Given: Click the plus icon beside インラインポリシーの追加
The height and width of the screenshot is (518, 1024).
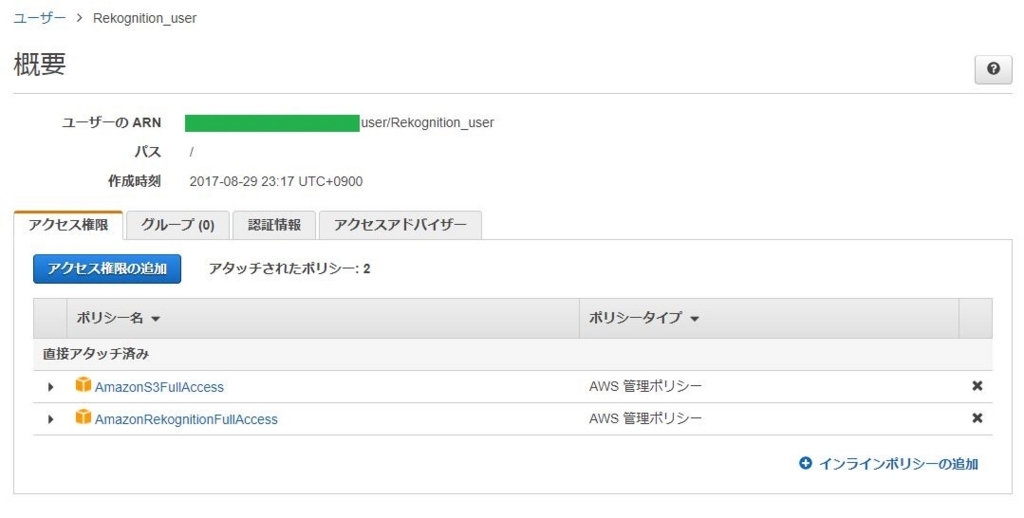Looking at the screenshot, I should 805,463.
